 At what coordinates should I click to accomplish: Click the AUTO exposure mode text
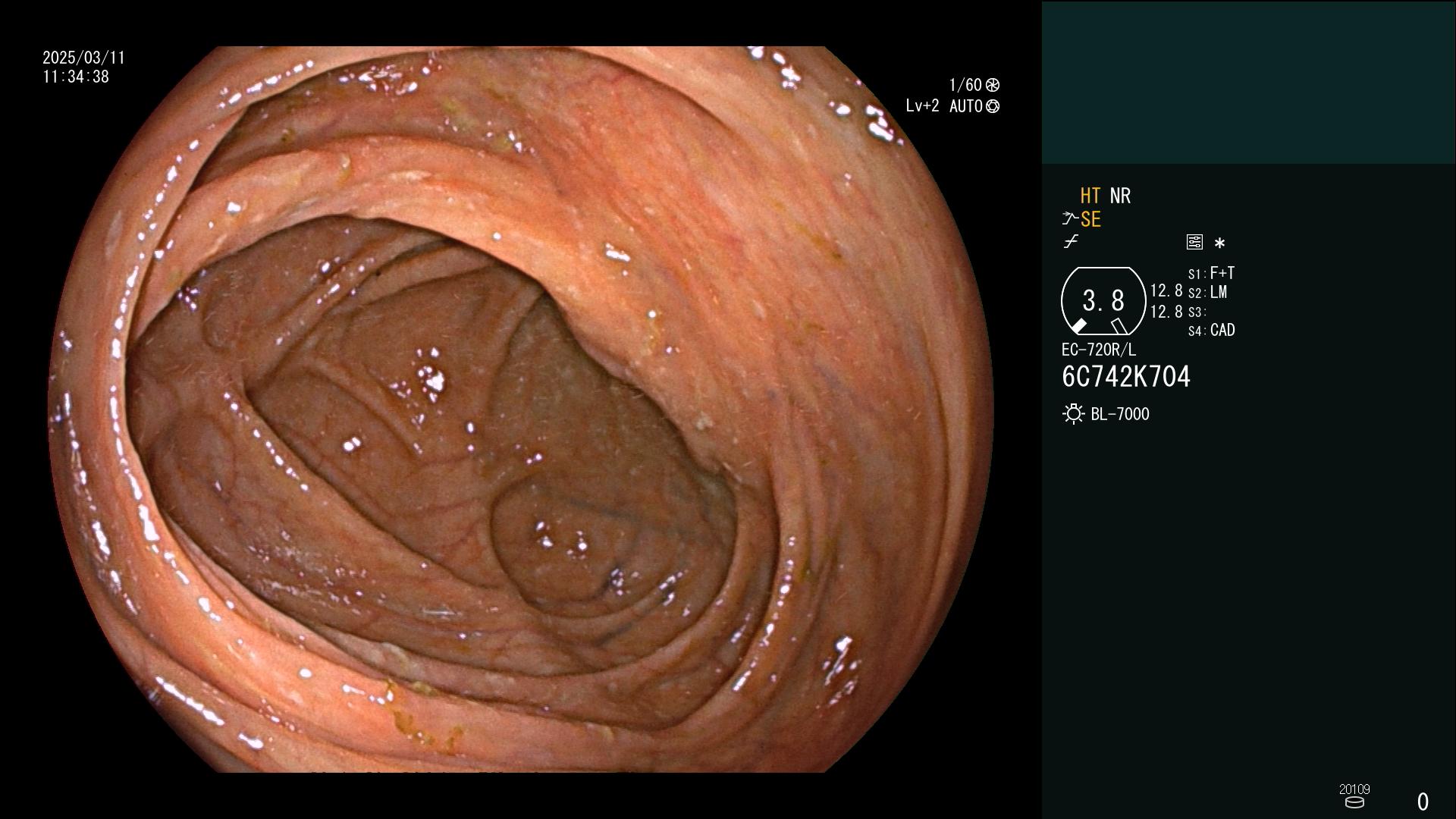pos(966,106)
